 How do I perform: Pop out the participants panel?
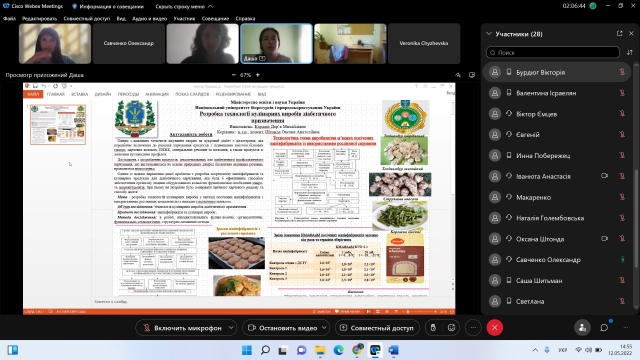pyautogui.click(x=620, y=33)
